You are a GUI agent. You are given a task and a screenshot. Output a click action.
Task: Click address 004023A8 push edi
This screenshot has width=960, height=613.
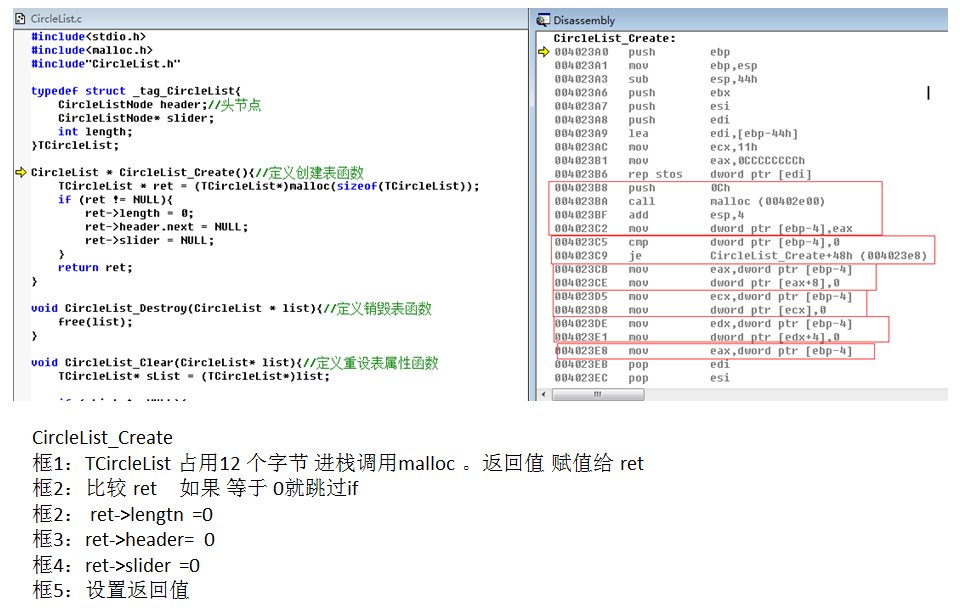pyautogui.click(x=643, y=119)
